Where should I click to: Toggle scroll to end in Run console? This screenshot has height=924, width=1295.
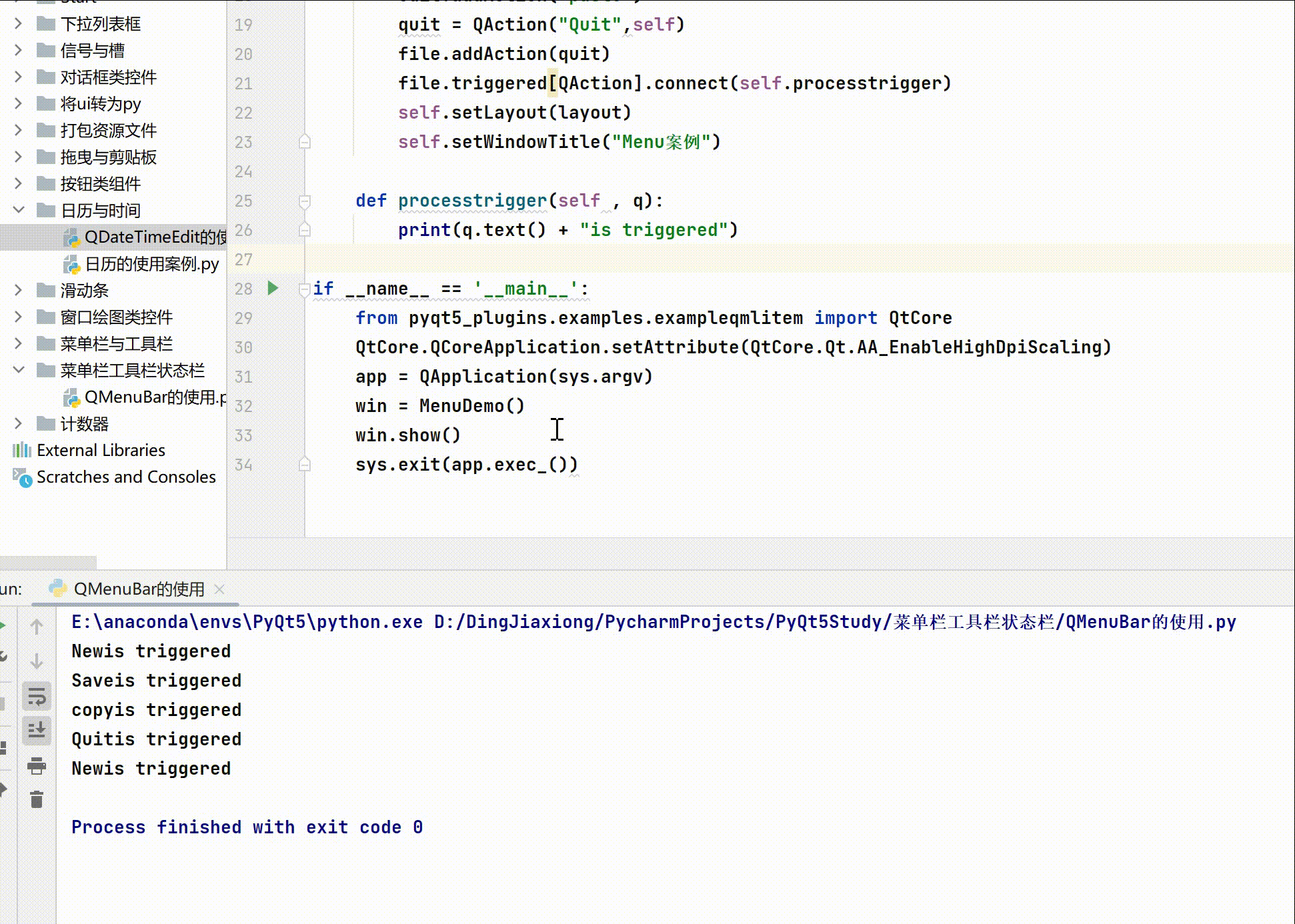click(x=37, y=730)
